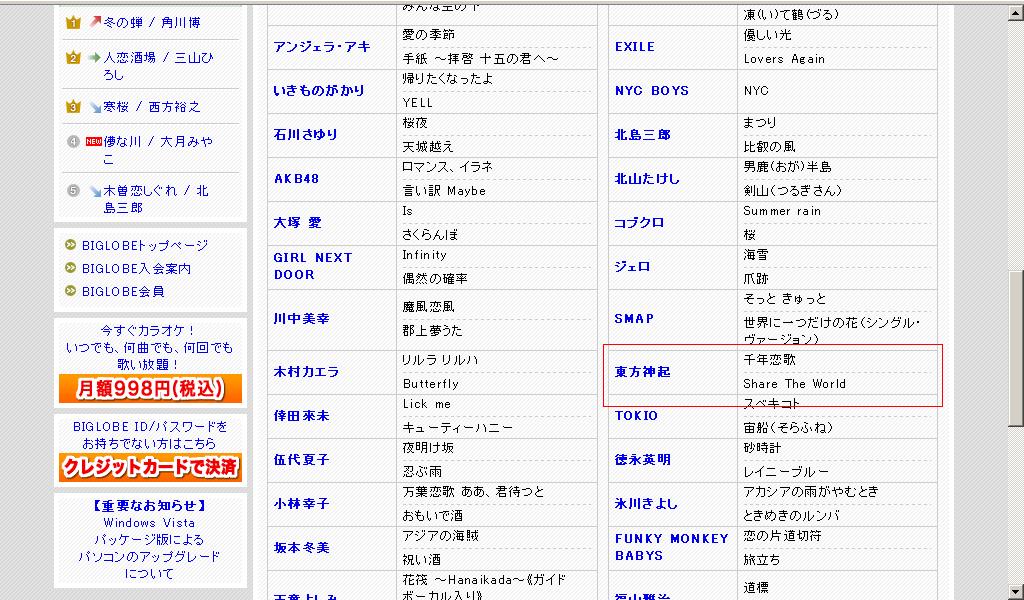Open artist NYC BOYS
This screenshot has height=600, width=1024.
pos(652,91)
